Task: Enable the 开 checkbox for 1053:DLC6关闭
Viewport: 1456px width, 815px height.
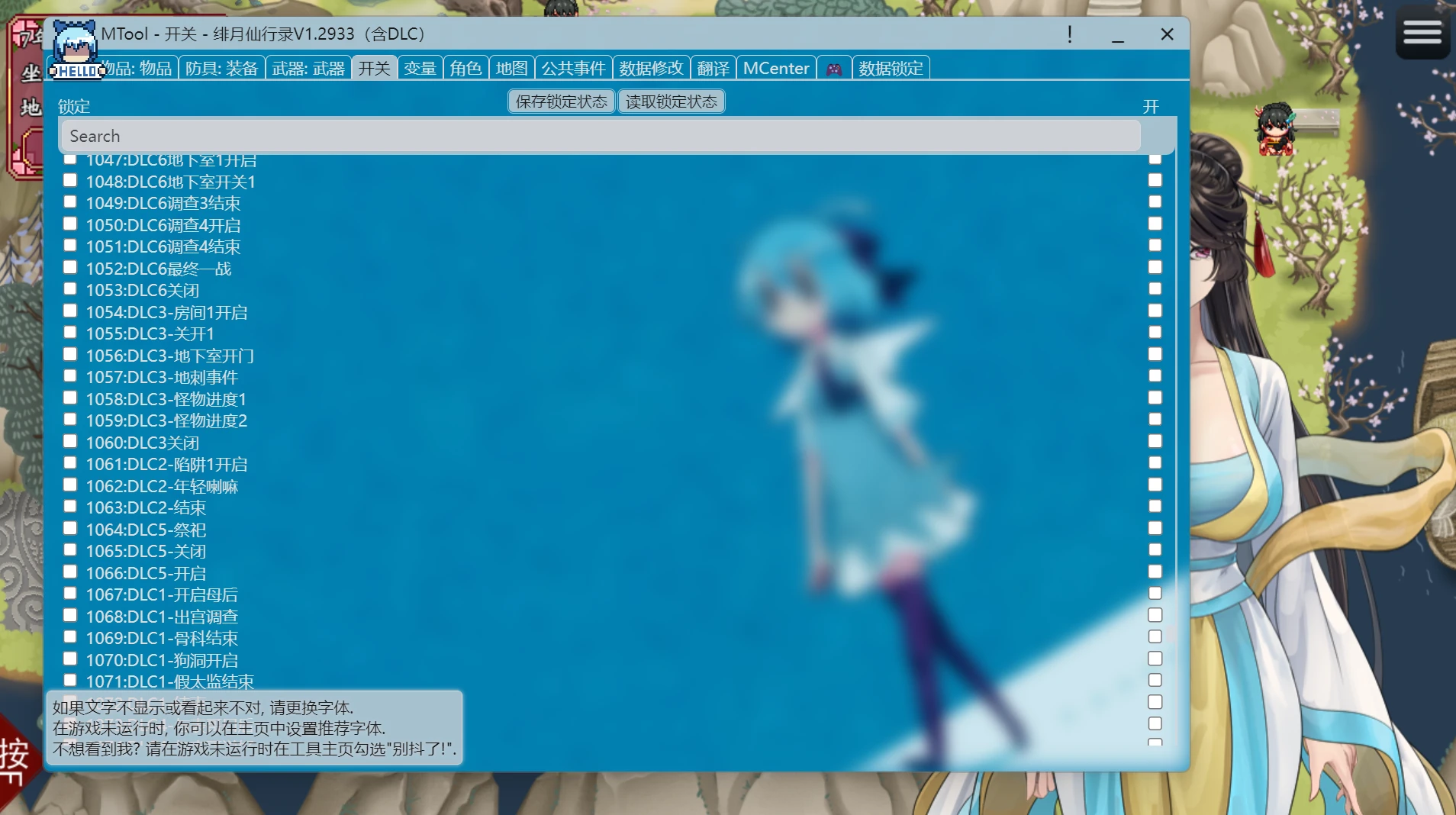Action: click(1155, 288)
